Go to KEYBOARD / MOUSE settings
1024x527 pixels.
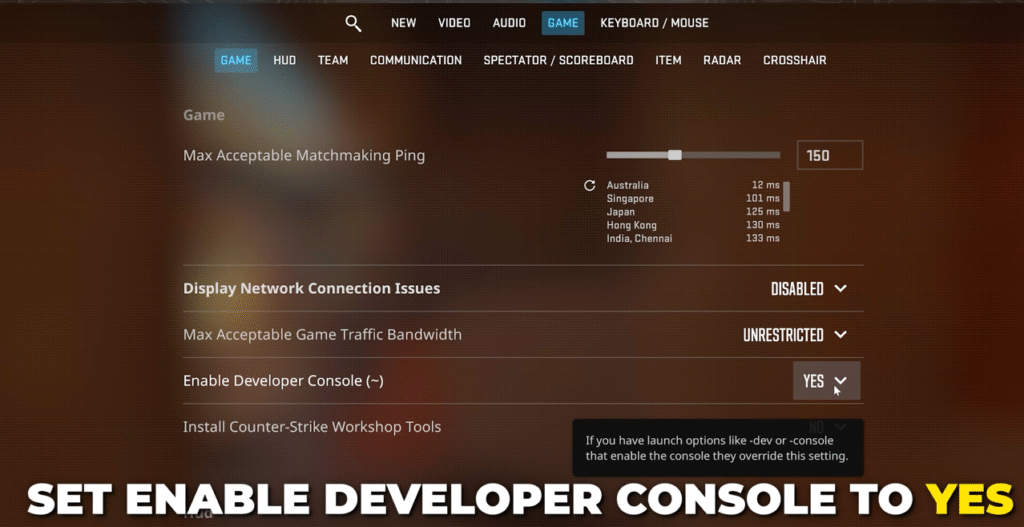click(654, 23)
